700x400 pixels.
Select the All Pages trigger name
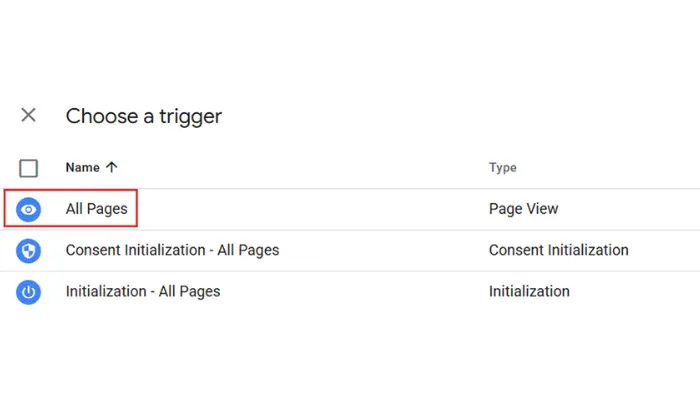coord(96,209)
